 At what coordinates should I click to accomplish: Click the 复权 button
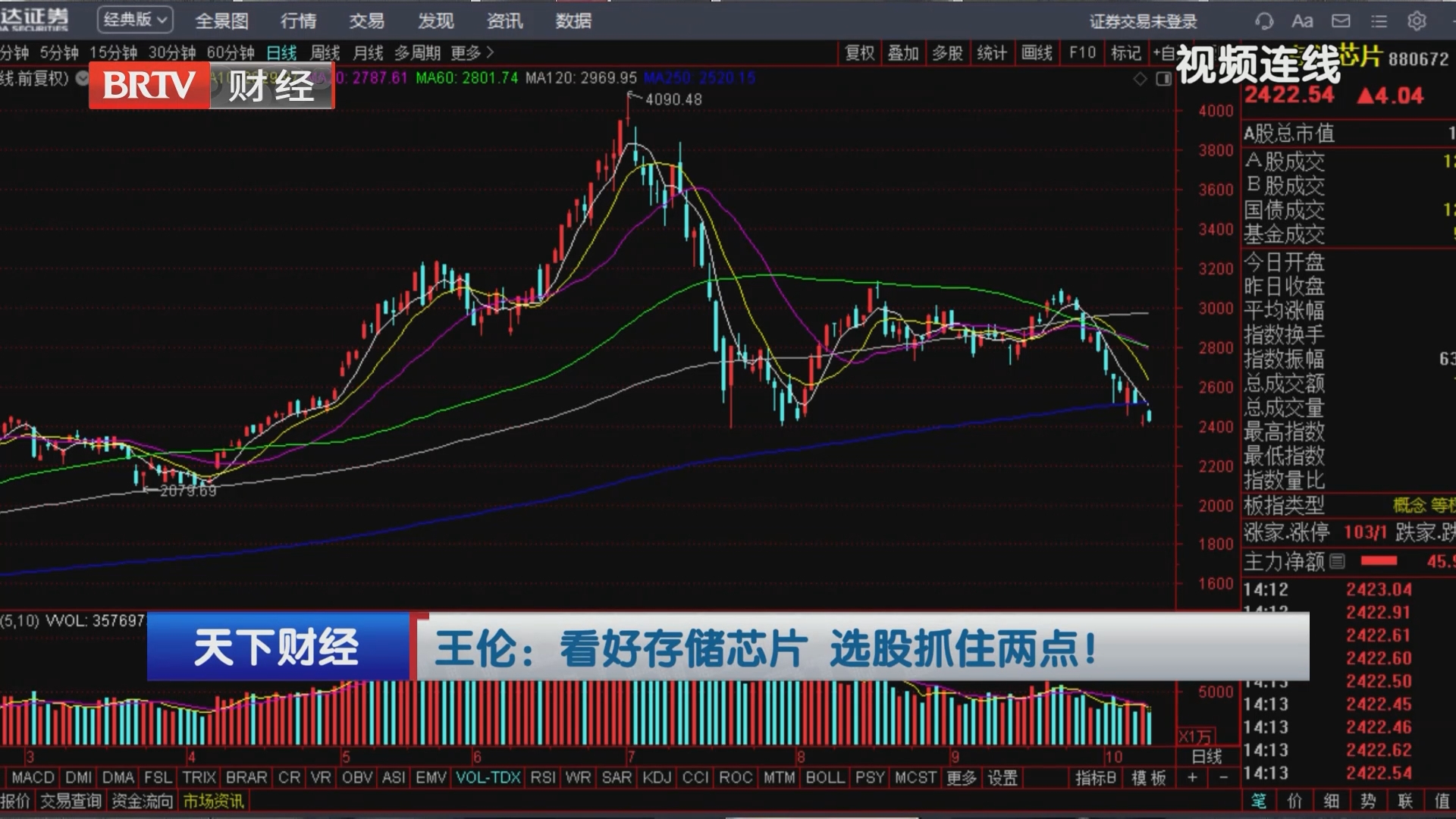860,52
